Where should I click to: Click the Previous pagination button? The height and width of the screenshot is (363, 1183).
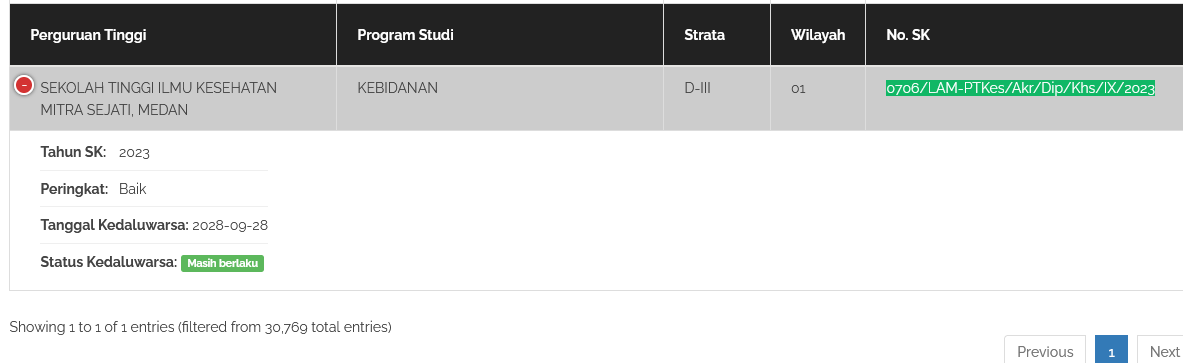1045,351
